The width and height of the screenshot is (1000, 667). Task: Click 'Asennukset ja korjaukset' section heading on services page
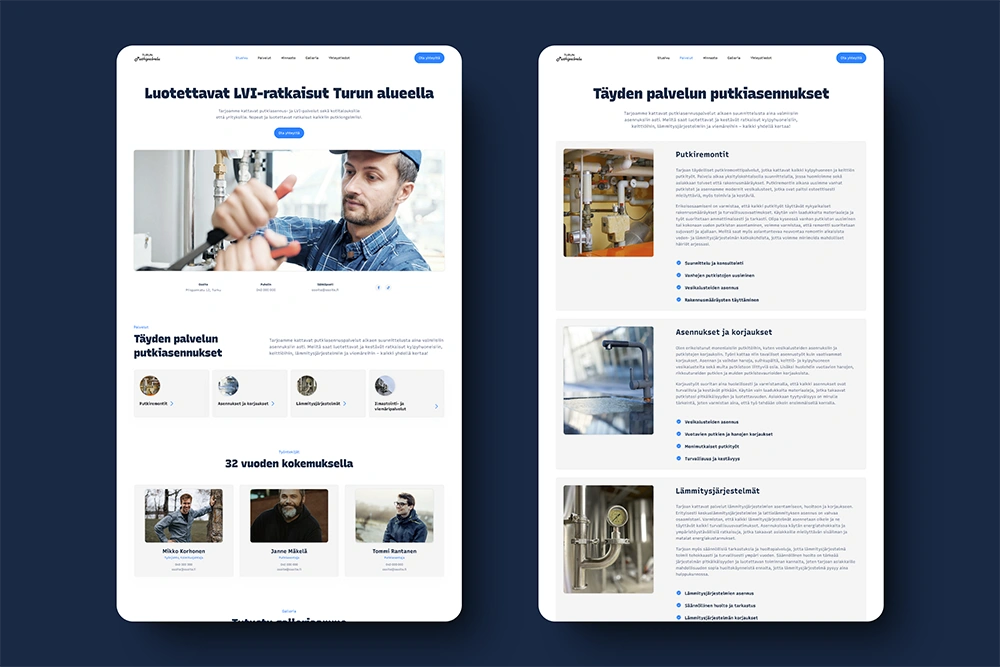tap(724, 332)
